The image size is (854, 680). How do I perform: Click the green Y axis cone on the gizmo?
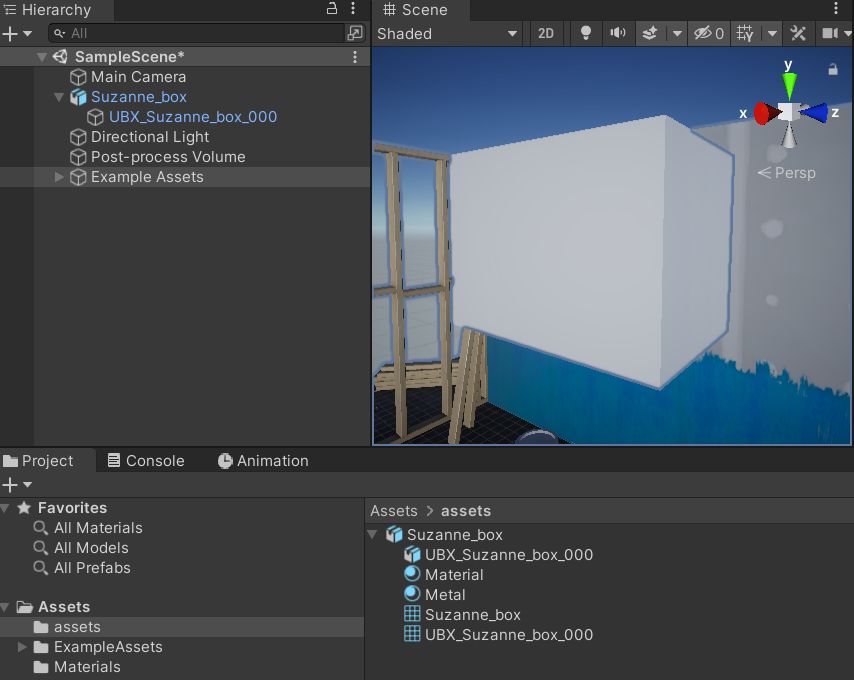tap(790, 80)
